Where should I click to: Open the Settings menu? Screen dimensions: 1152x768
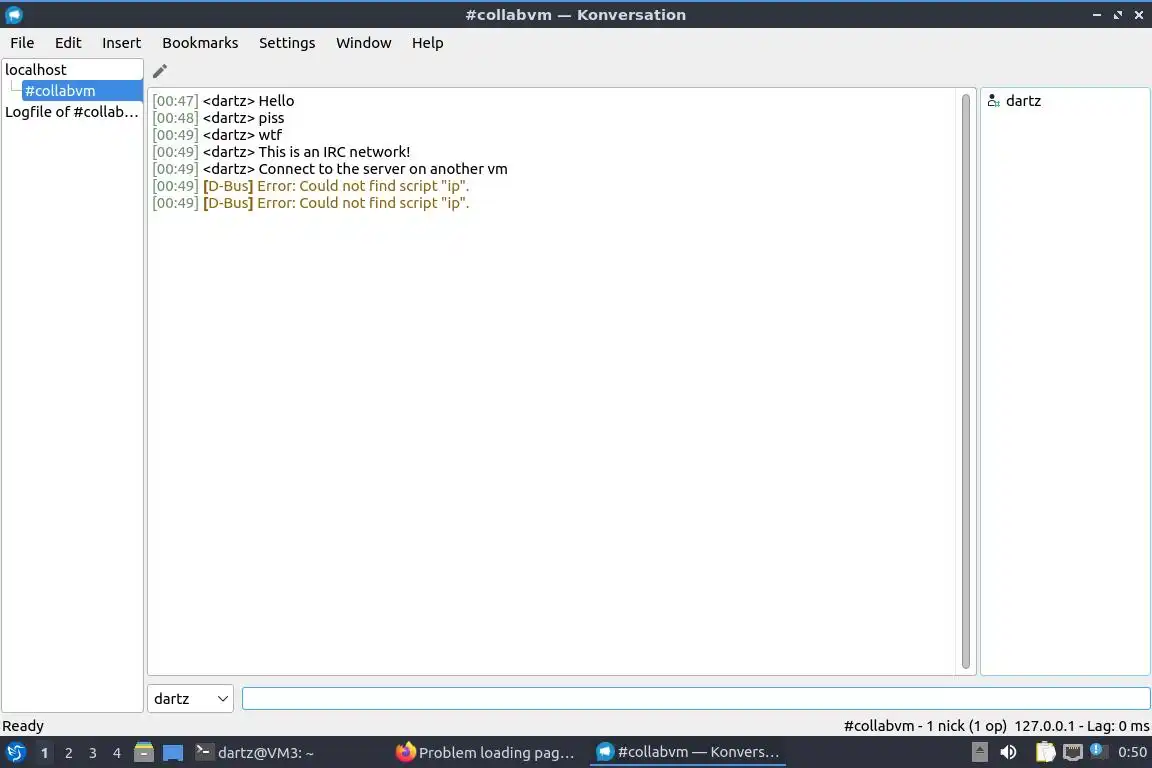click(x=287, y=43)
